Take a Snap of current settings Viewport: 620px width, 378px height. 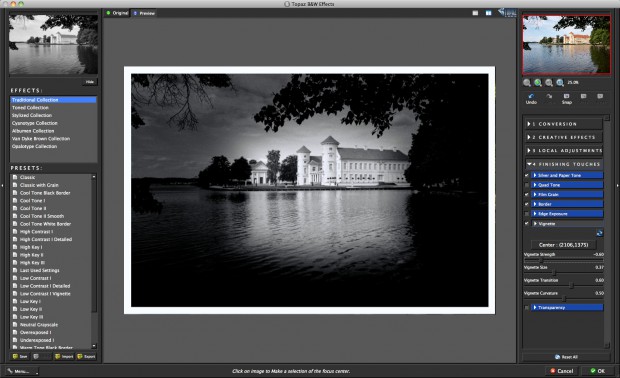pyautogui.click(x=567, y=99)
